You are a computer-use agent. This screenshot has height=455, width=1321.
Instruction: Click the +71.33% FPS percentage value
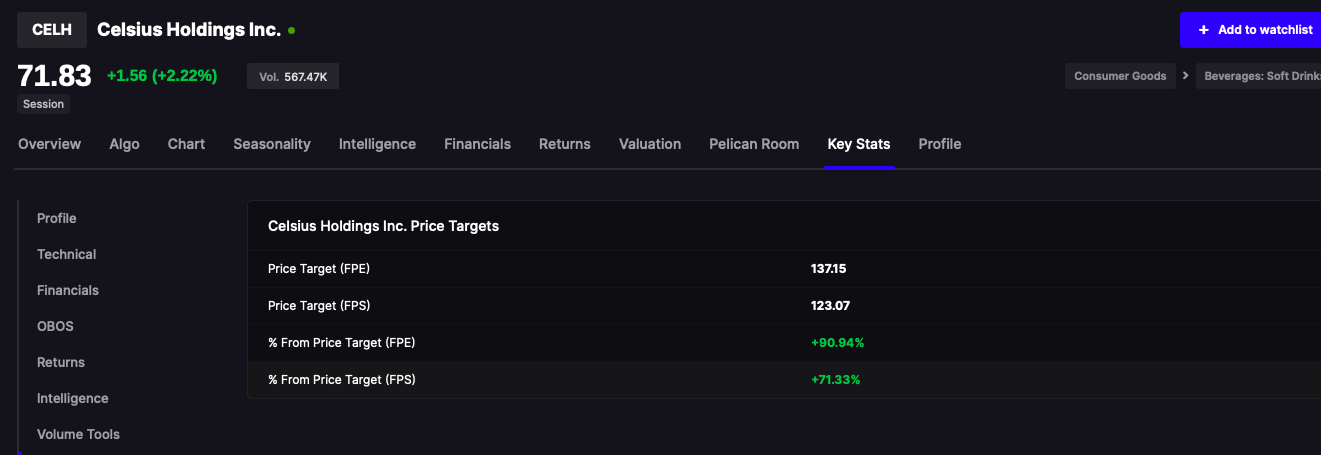(x=835, y=380)
